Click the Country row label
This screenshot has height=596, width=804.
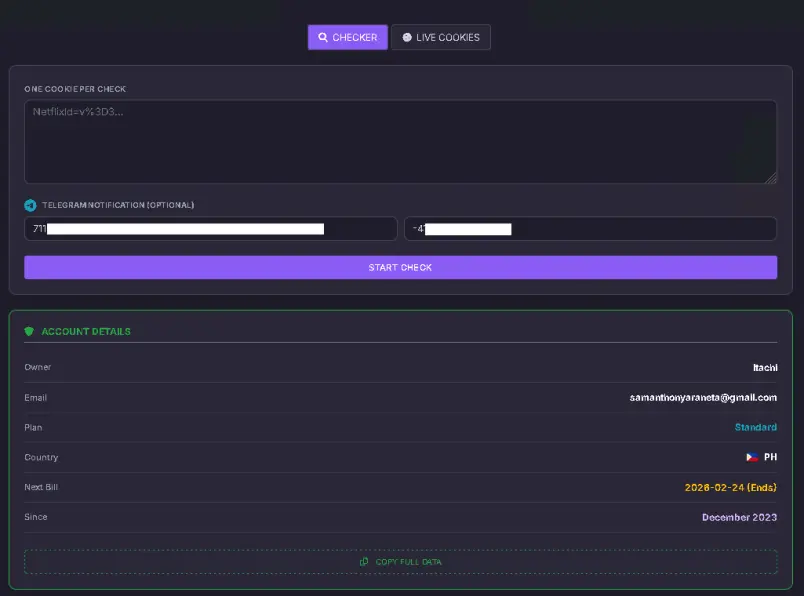tap(41, 457)
